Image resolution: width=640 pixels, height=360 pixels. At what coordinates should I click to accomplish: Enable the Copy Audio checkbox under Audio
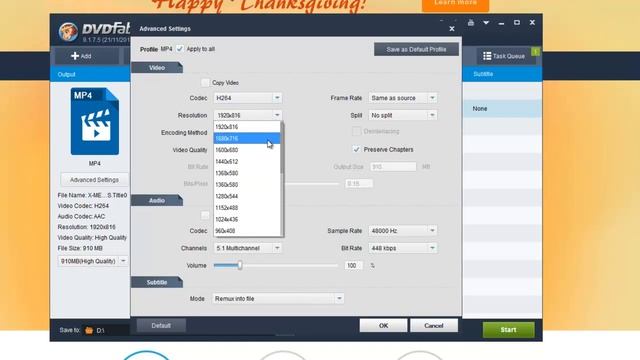click(x=205, y=215)
